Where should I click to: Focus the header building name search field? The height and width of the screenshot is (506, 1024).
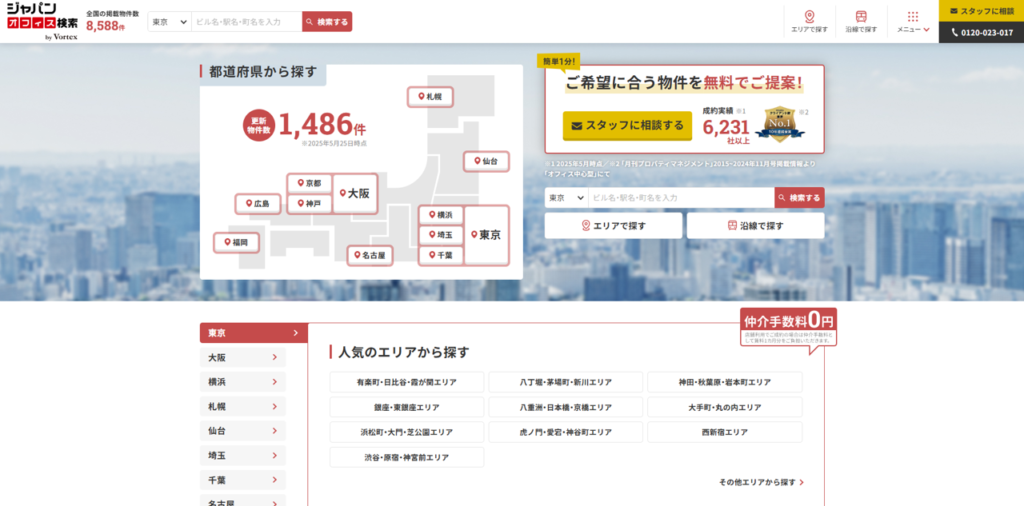[247, 22]
